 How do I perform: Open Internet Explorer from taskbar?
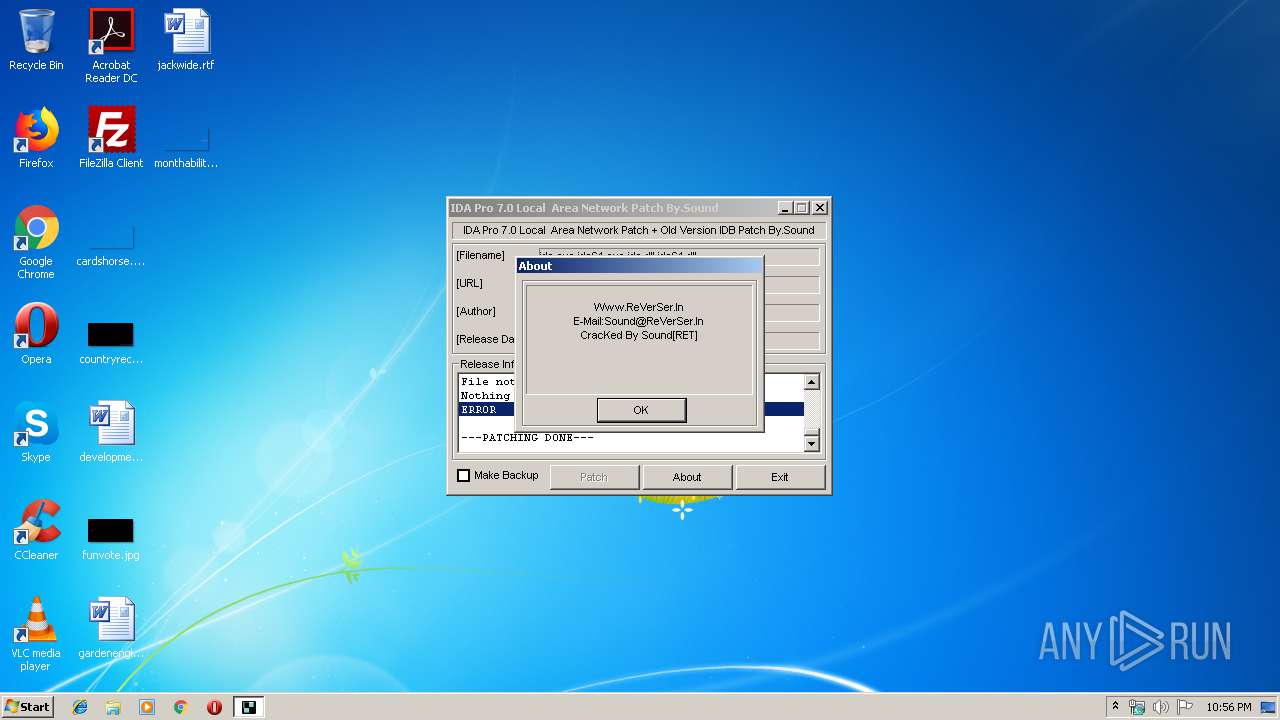80,707
